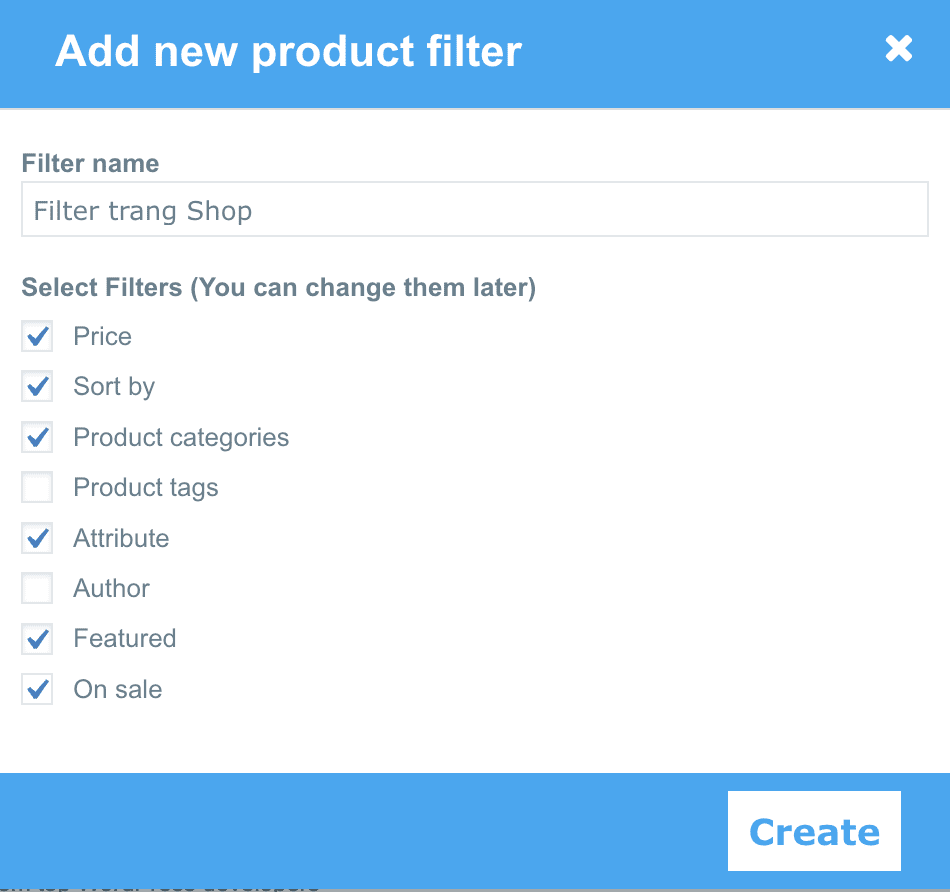The height and width of the screenshot is (892, 950).
Task: Select the Product categories label
Action: (181, 438)
